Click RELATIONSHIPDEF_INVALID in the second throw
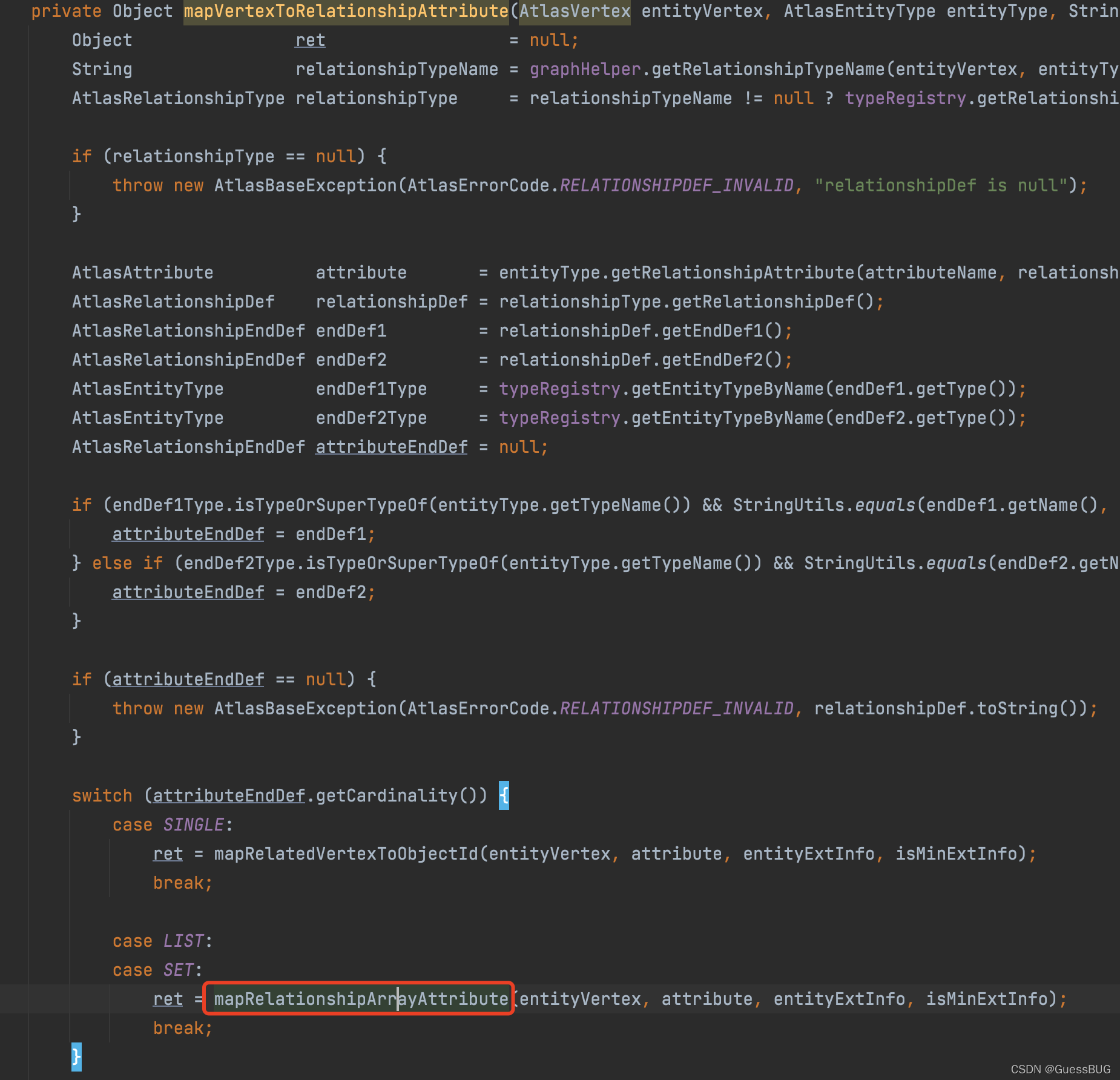The width and height of the screenshot is (1120, 1080). (x=676, y=709)
